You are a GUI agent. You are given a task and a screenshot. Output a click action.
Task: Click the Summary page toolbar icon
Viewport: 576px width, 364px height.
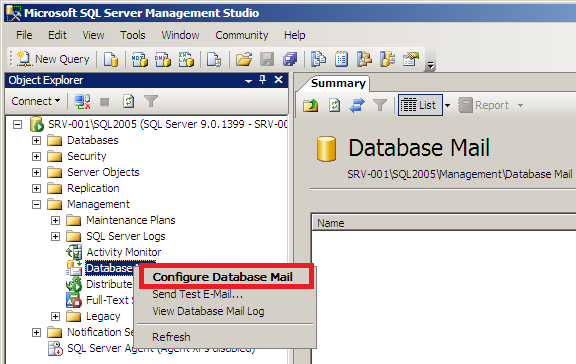(341, 59)
